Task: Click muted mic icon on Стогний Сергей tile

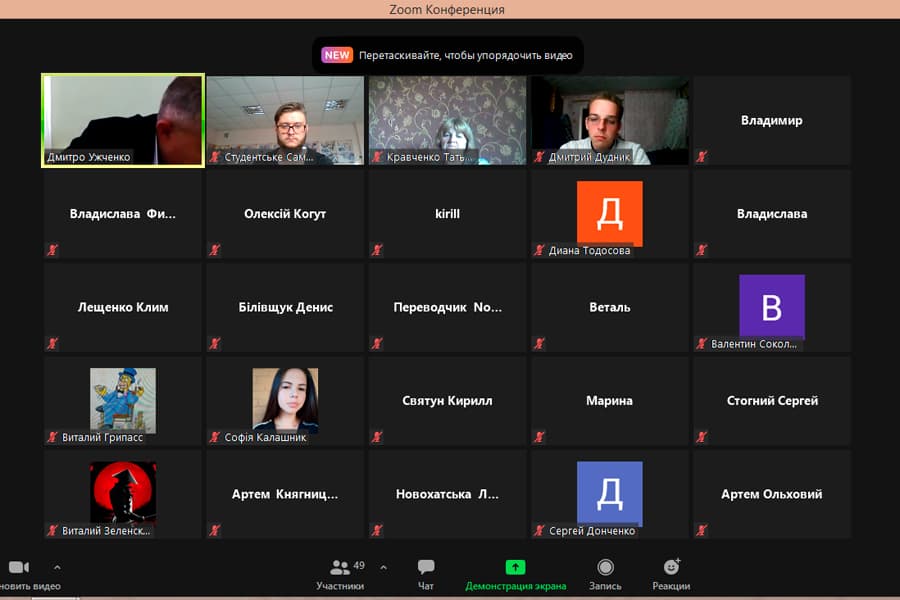Action: [x=701, y=437]
